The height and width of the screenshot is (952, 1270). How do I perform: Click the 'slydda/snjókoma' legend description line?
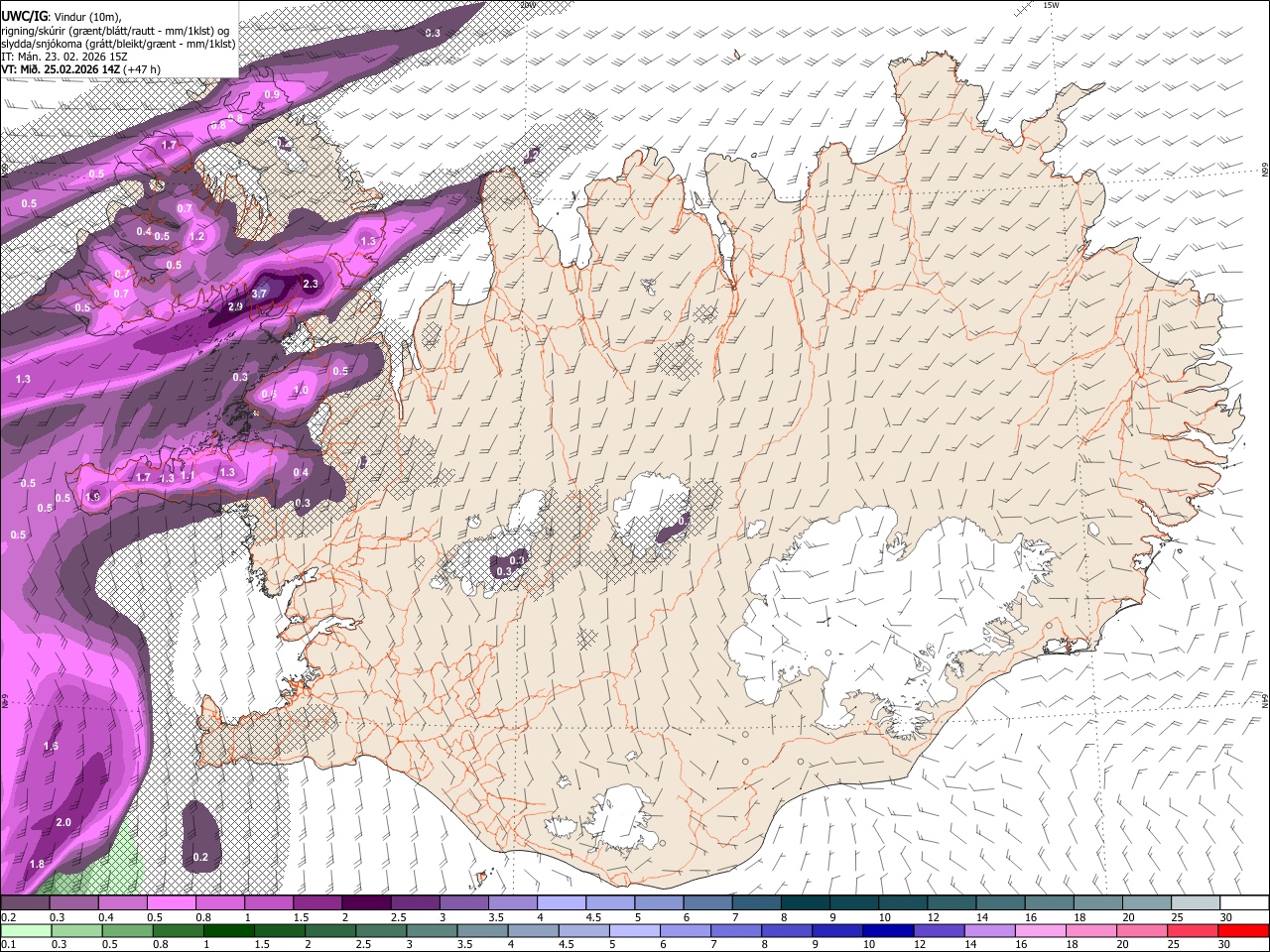117,44
